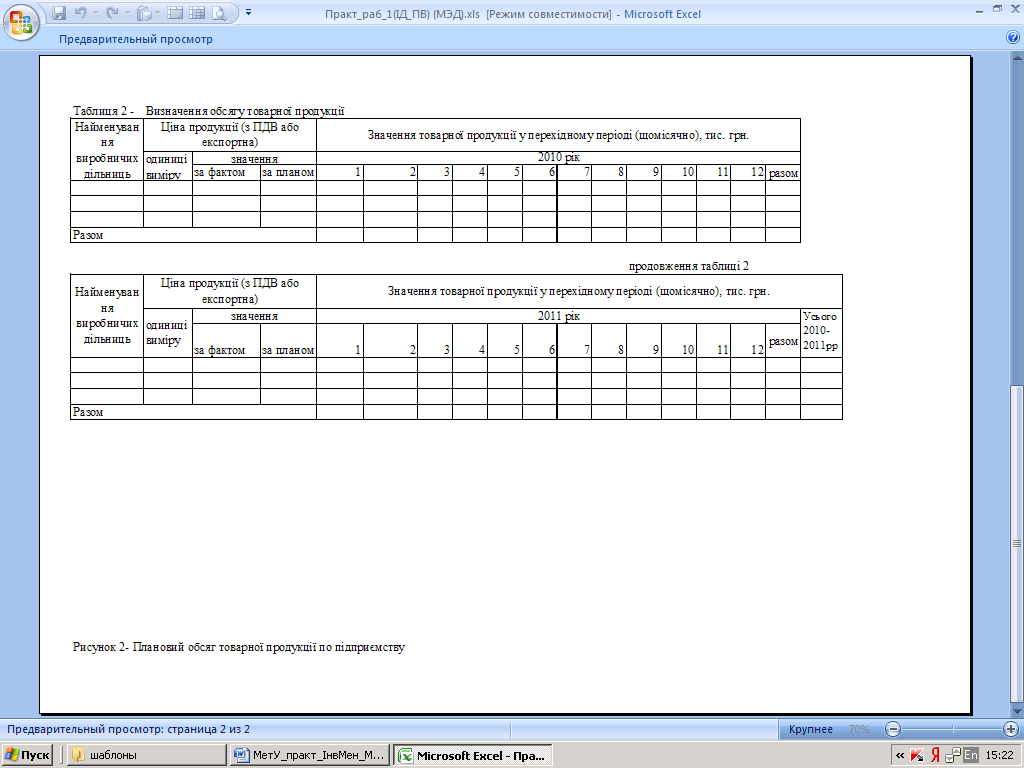Open the Undo history dropdown arrow
The image size is (1024, 768).
(x=95, y=13)
